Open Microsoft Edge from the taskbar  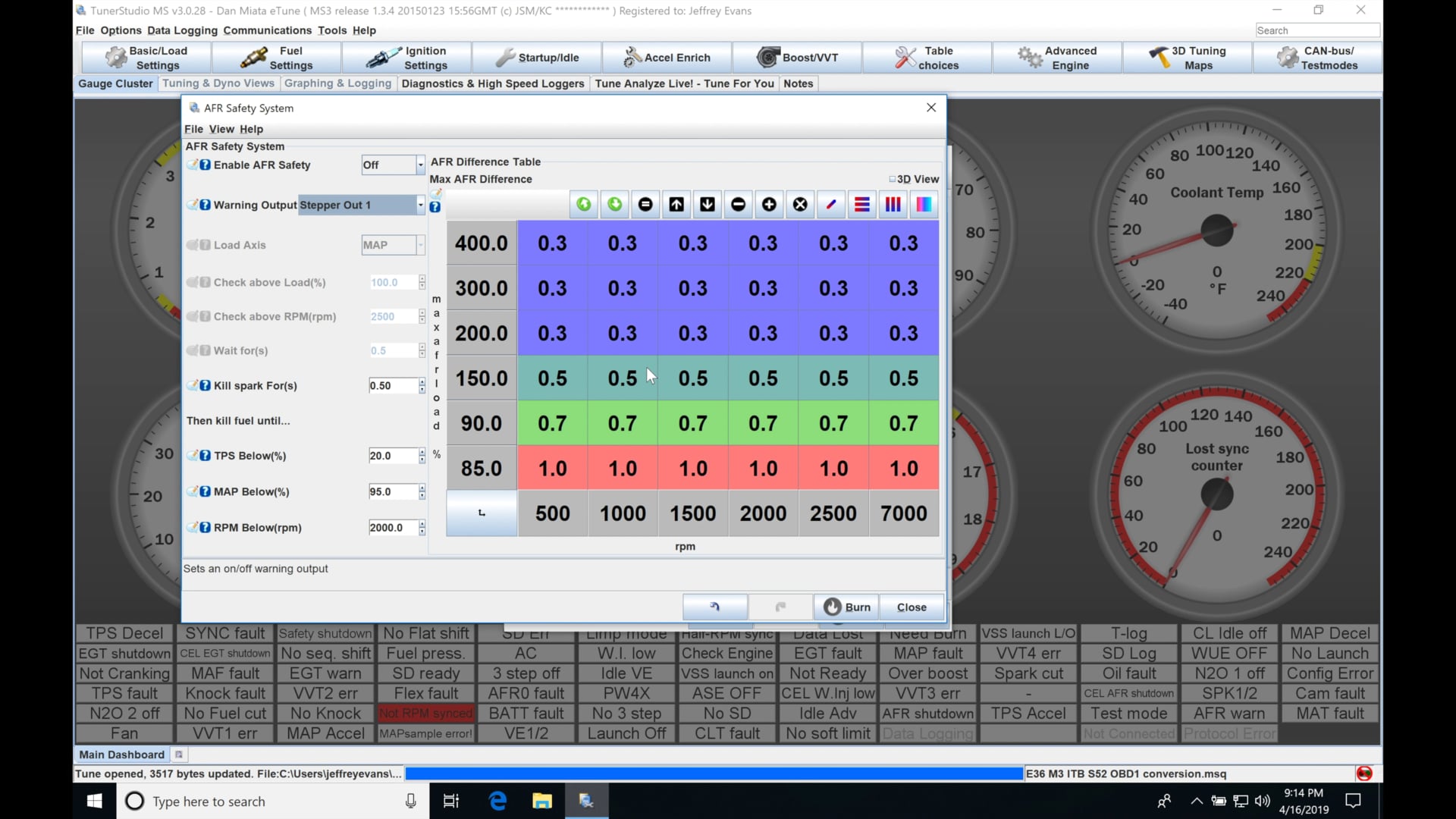[497, 802]
